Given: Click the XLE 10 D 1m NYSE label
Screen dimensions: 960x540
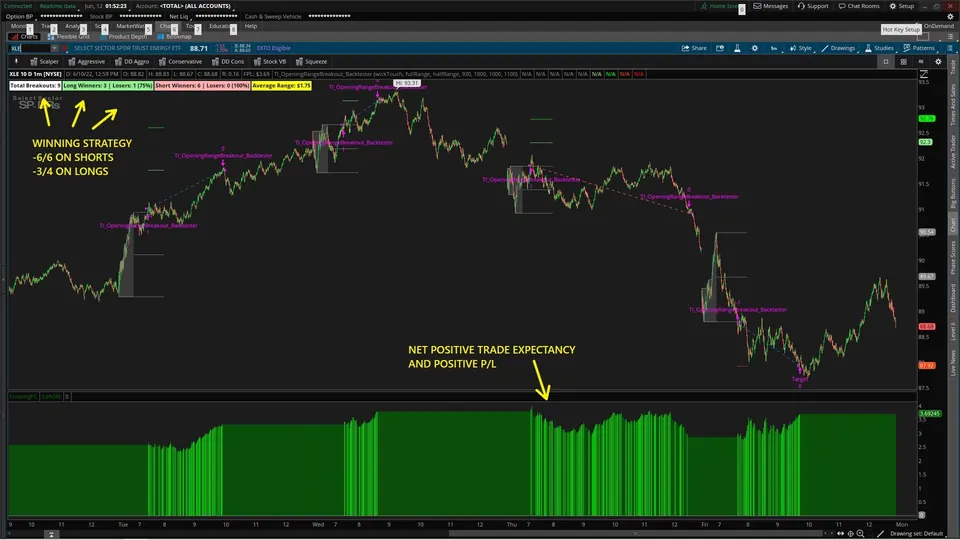Looking at the screenshot, I should 36,74.
